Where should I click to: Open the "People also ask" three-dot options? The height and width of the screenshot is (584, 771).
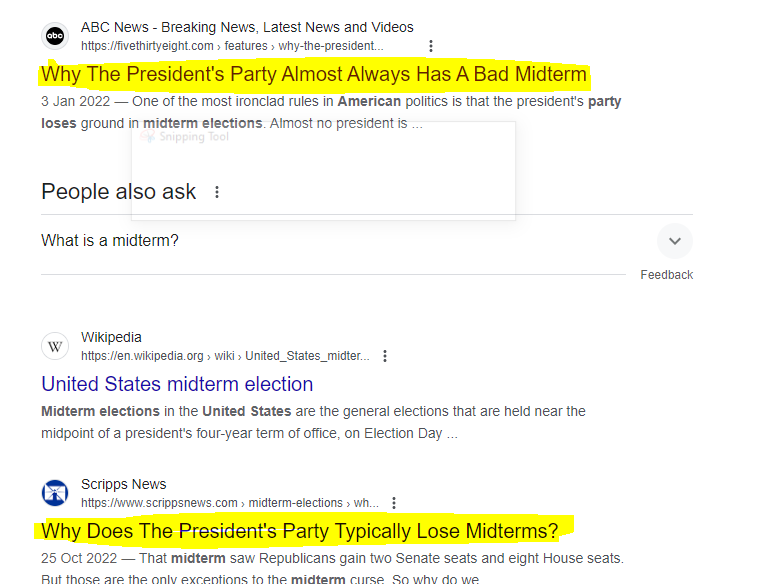click(x=217, y=192)
